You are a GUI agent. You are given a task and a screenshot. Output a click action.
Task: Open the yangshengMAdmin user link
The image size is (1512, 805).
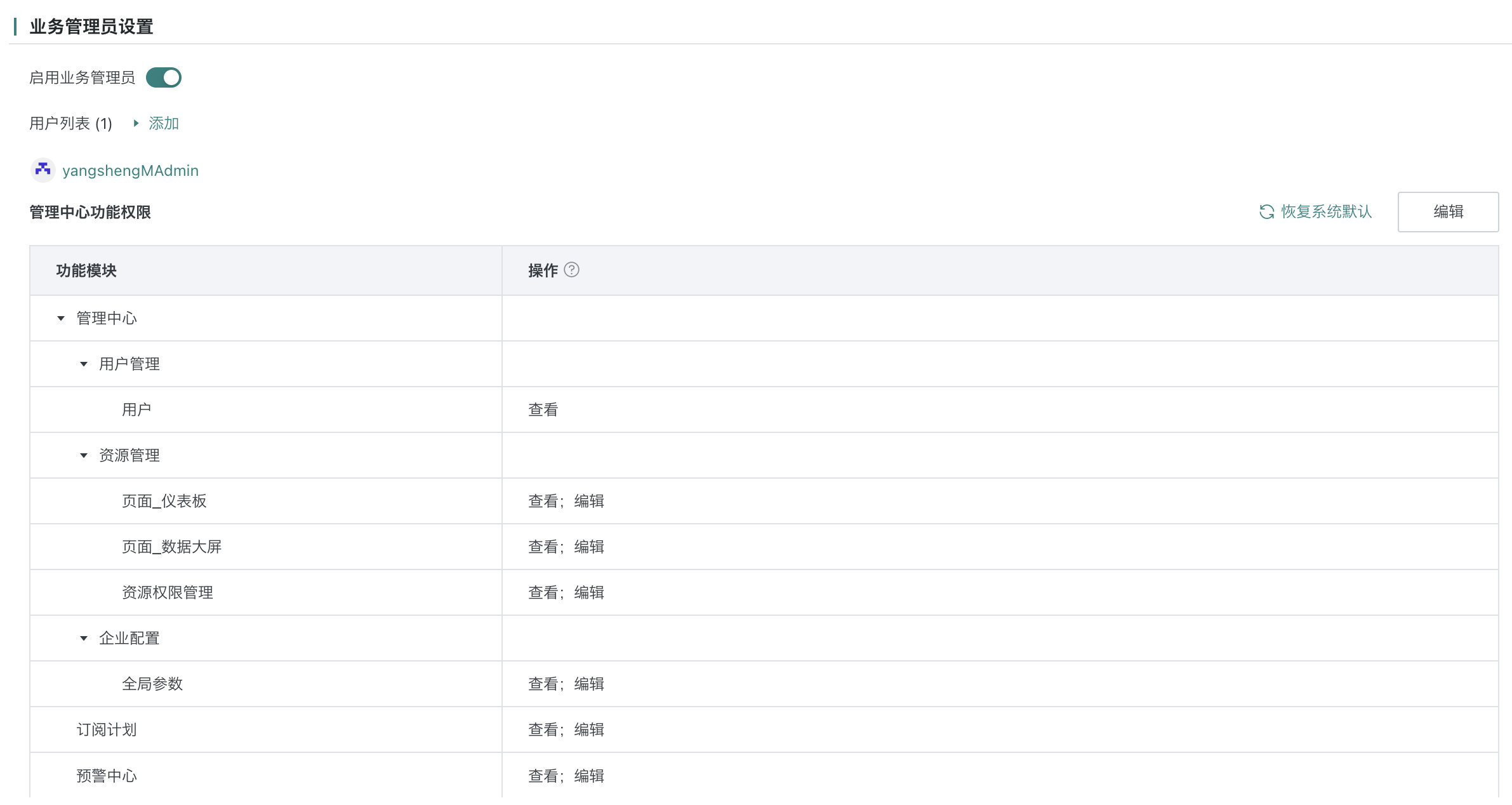coord(130,171)
